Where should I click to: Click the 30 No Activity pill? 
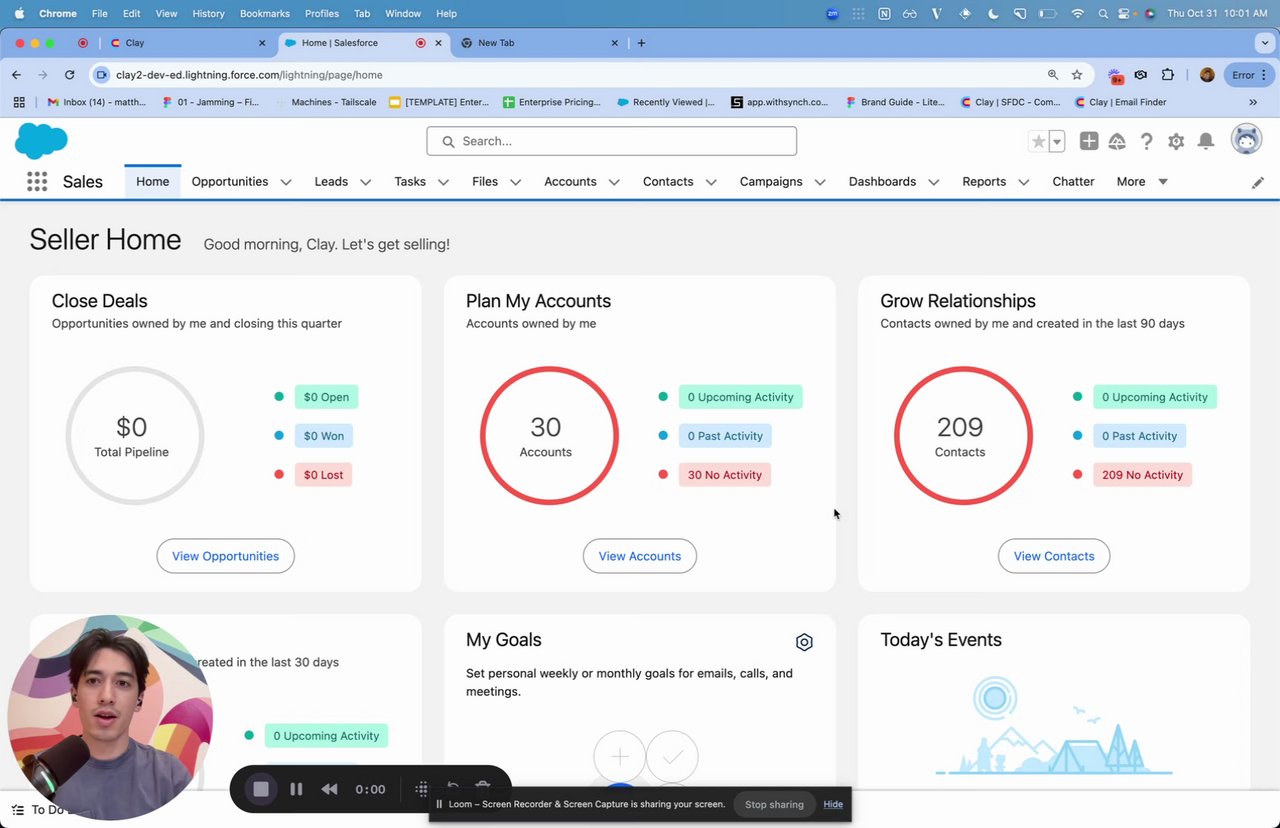pyautogui.click(x=725, y=475)
